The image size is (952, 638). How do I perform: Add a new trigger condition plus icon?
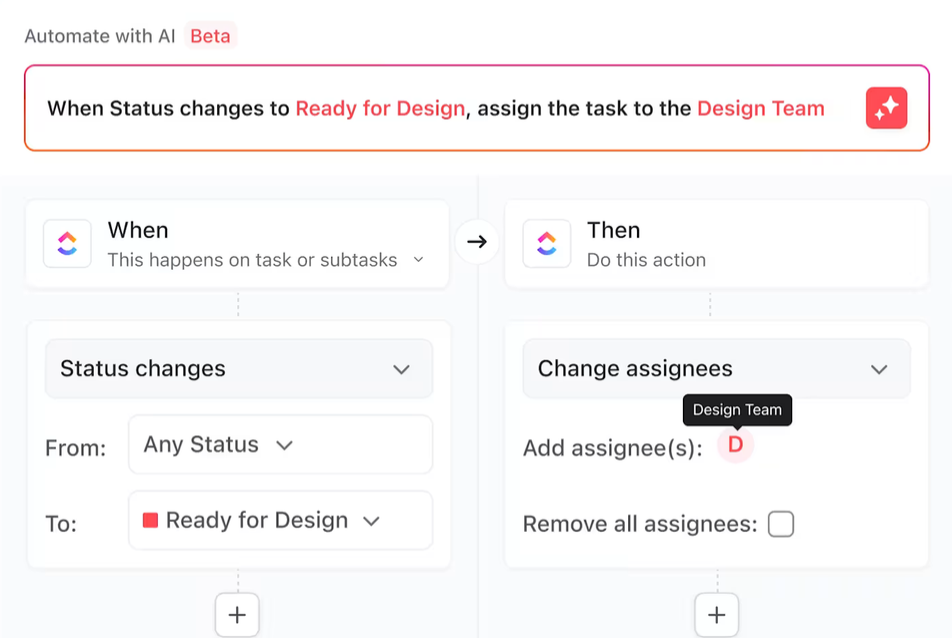(x=237, y=615)
